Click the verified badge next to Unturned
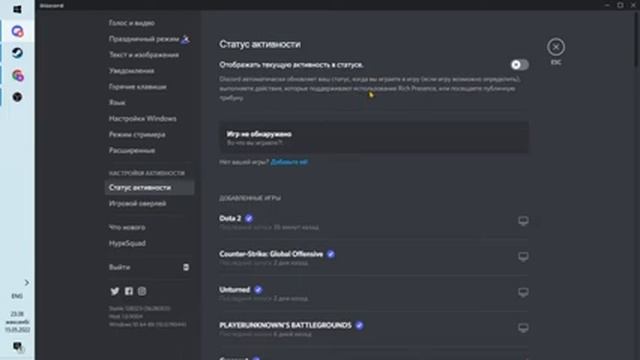Screen dimensions: 640x360 coord(258,290)
